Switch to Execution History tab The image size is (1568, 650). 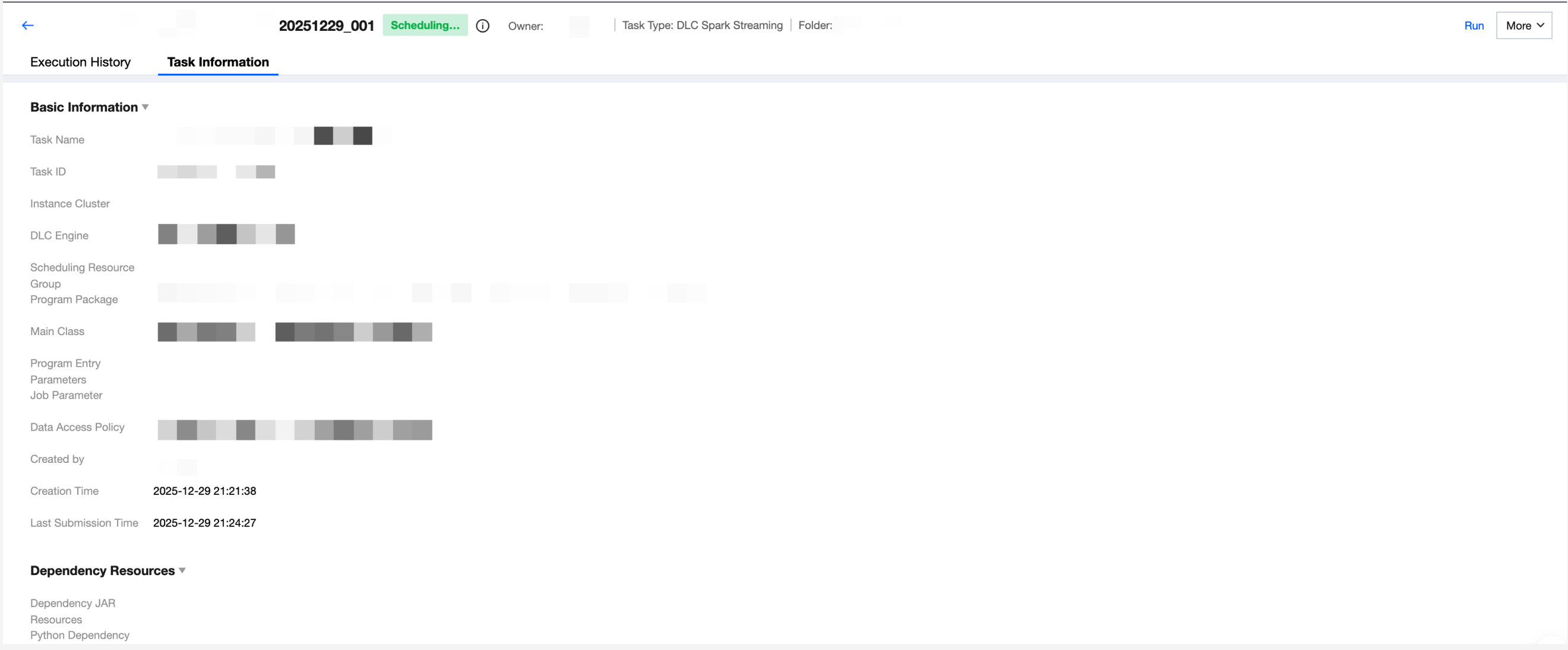pos(80,62)
